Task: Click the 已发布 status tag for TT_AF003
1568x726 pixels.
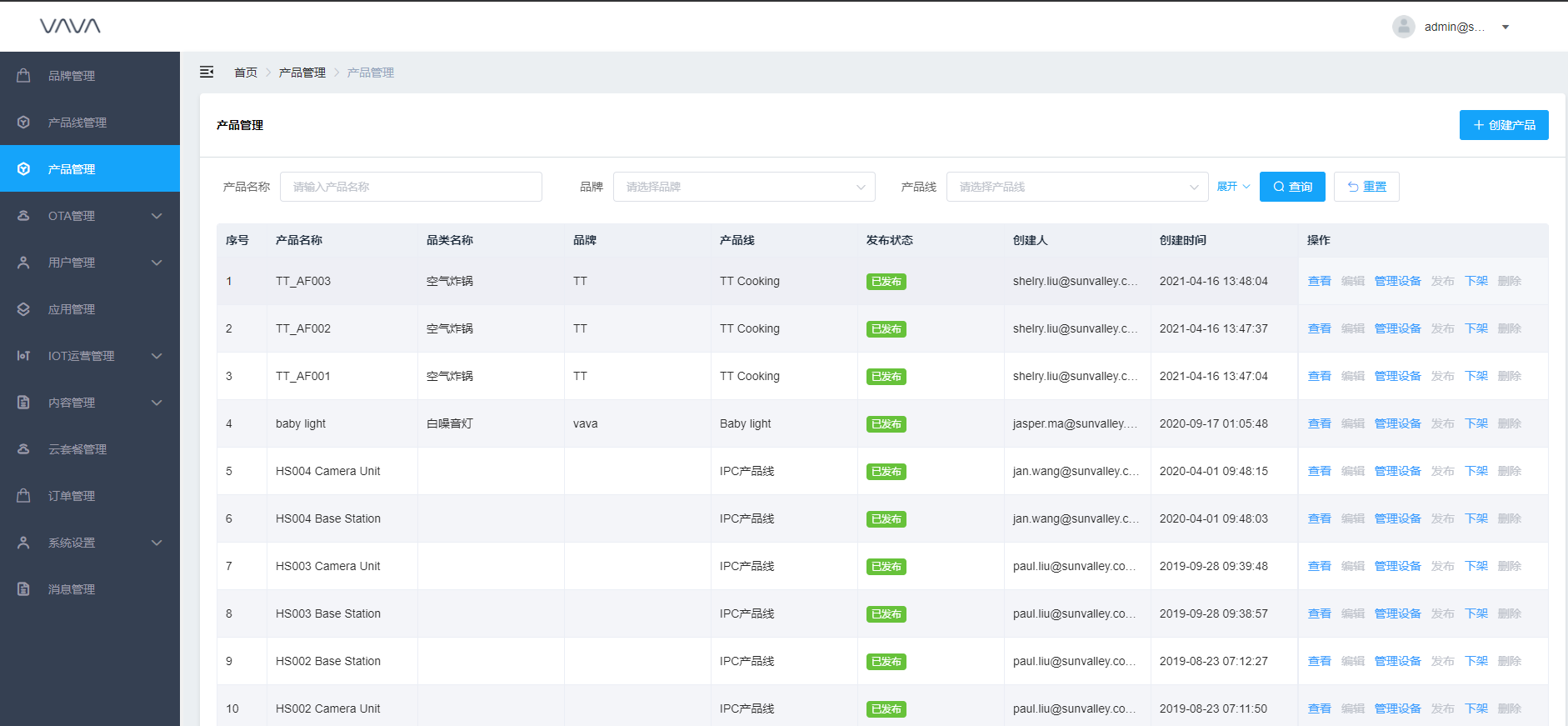Action: (x=886, y=282)
